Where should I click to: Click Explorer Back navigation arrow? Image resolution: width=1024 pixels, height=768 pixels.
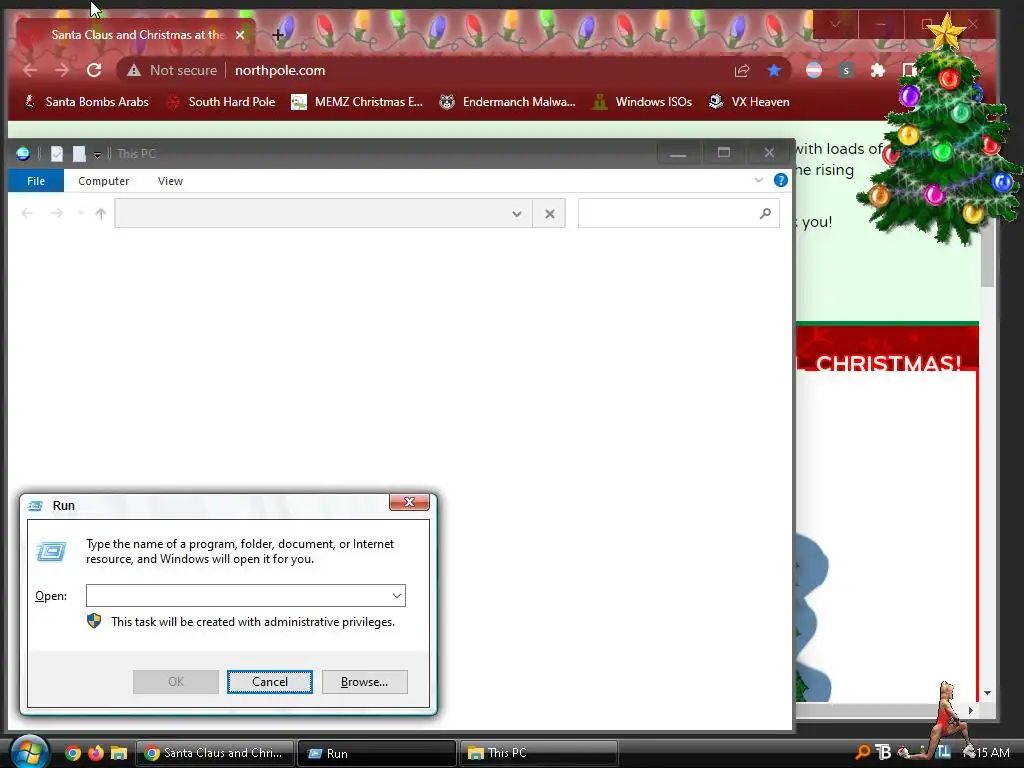click(27, 213)
